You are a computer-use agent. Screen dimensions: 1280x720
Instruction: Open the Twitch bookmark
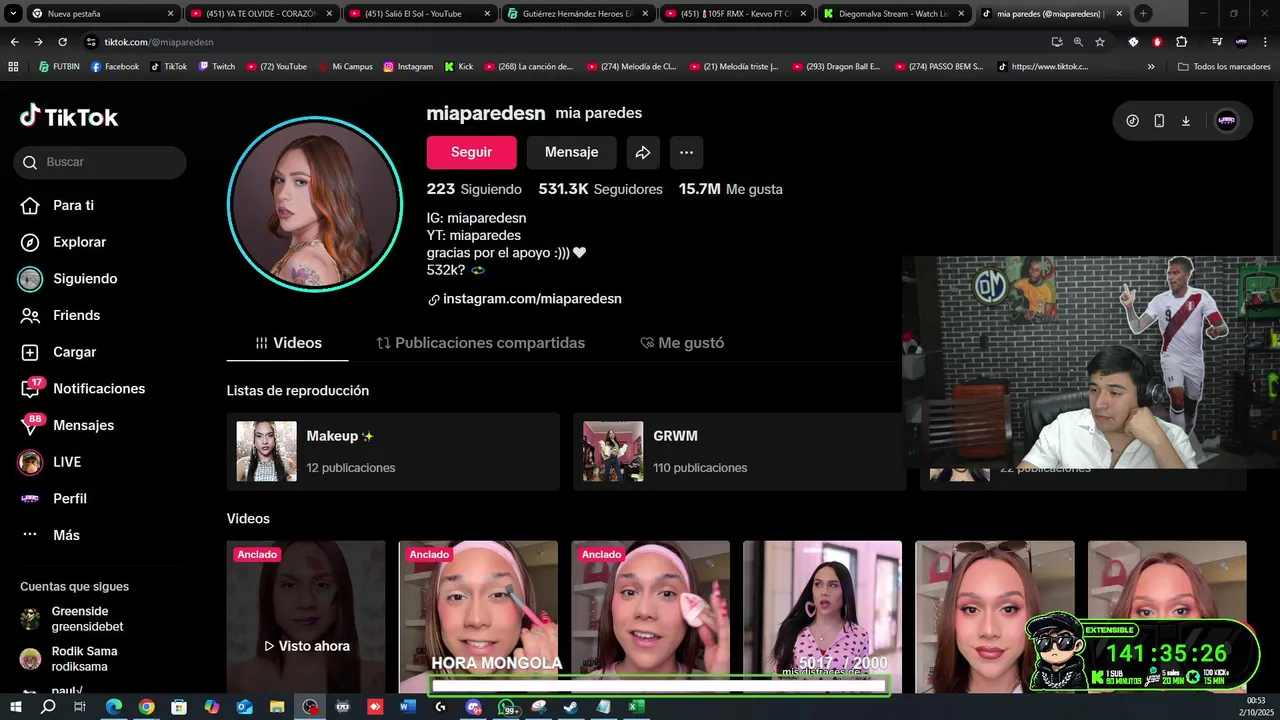click(217, 67)
